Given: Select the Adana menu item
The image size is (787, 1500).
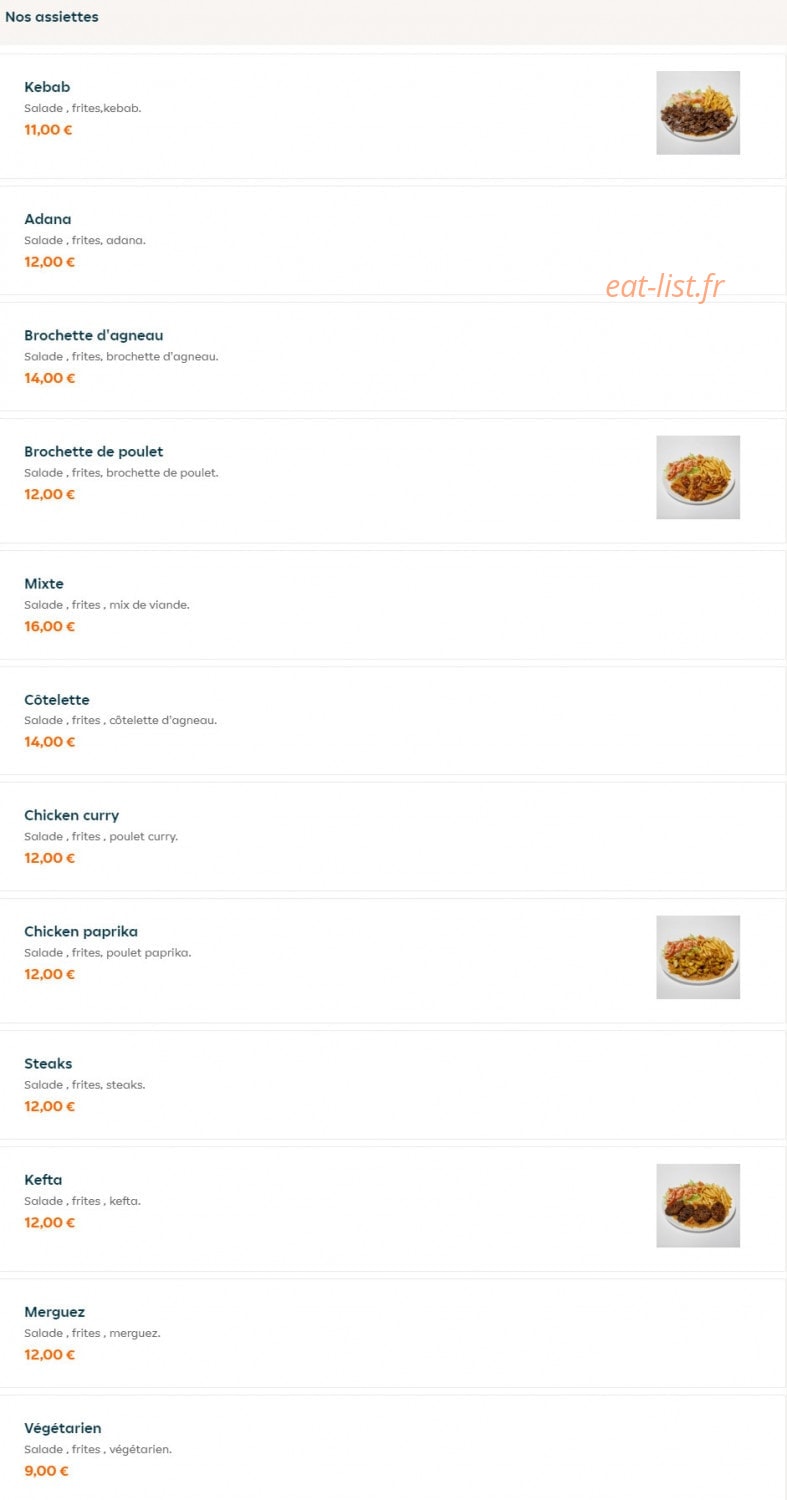Looking at the screenshot, I should tap(393, 240).
